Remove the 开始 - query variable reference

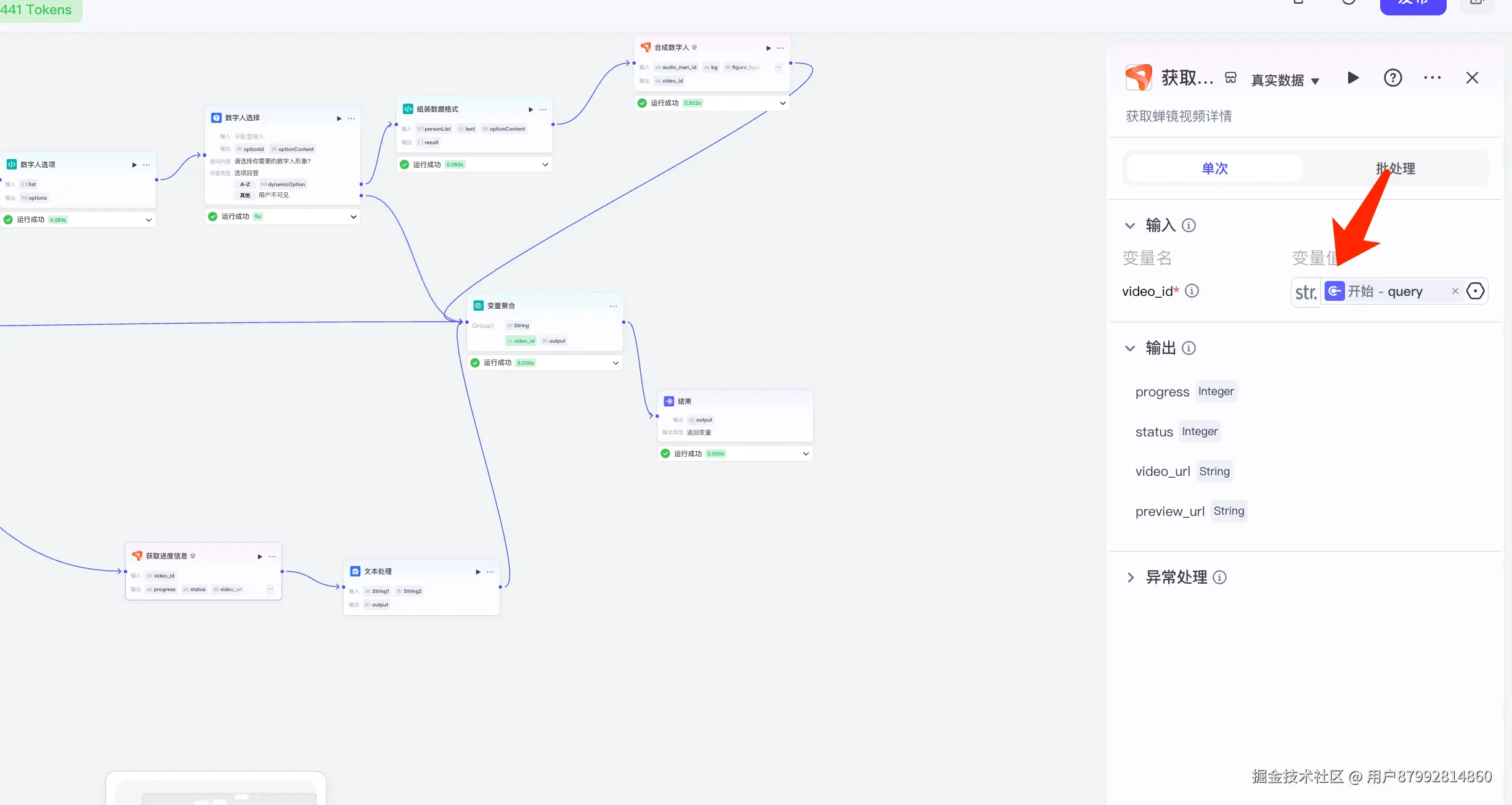tap(1455, 292)
